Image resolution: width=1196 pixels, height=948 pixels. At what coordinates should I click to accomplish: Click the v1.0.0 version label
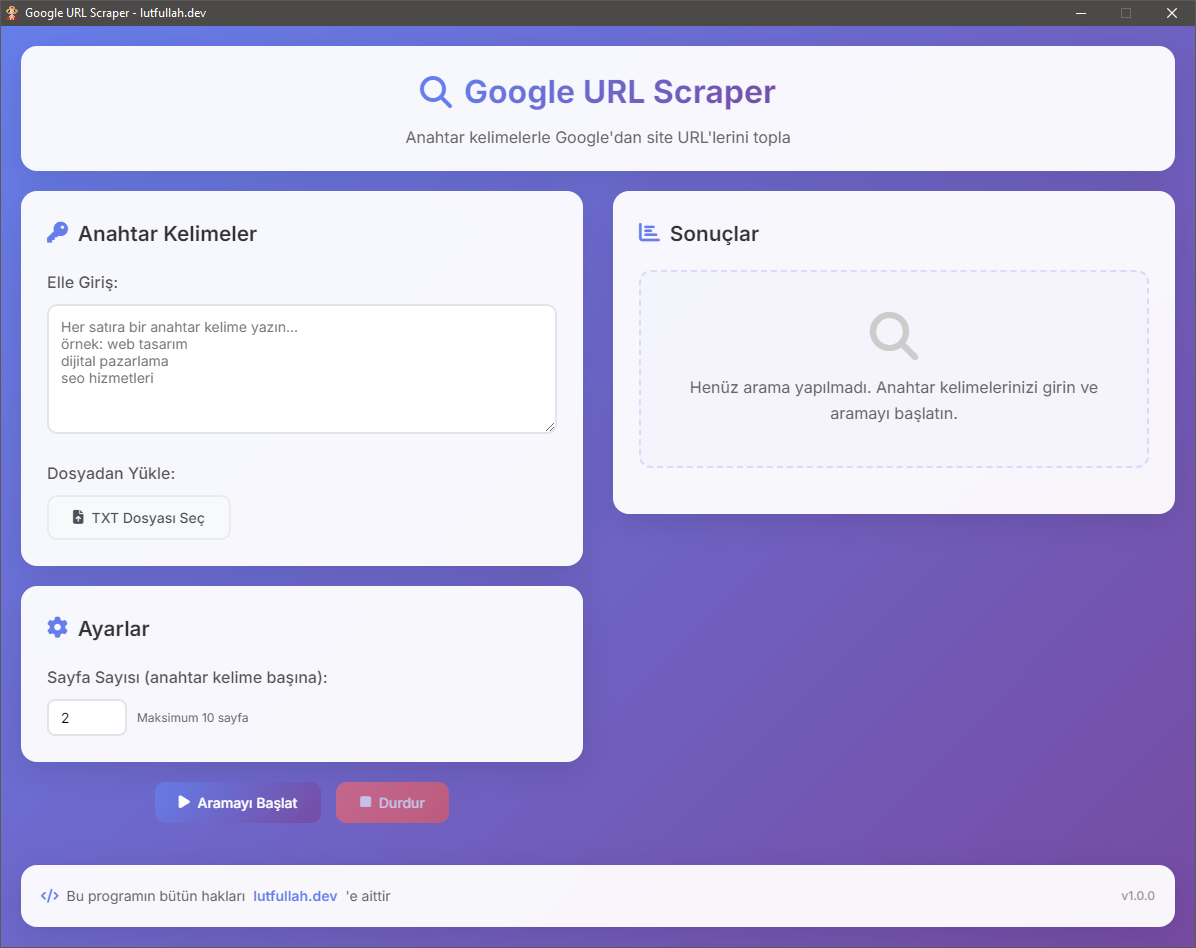1138,895
